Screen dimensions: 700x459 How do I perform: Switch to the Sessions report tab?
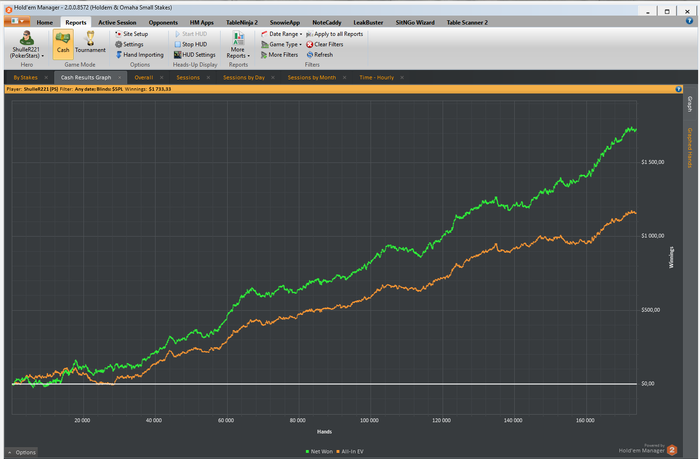[188, 78]
